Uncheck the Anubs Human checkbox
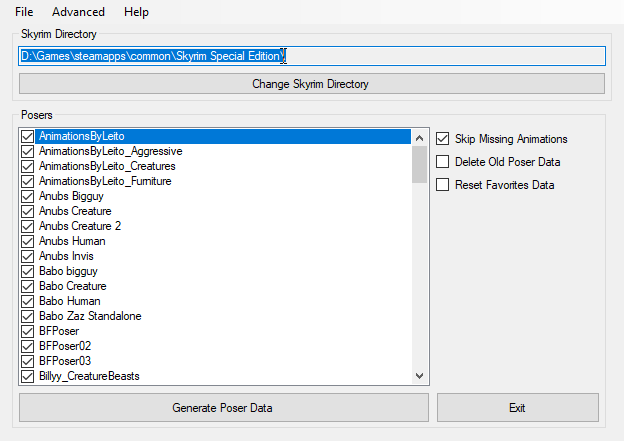624x441 pixels. click(x=27, y=241)
